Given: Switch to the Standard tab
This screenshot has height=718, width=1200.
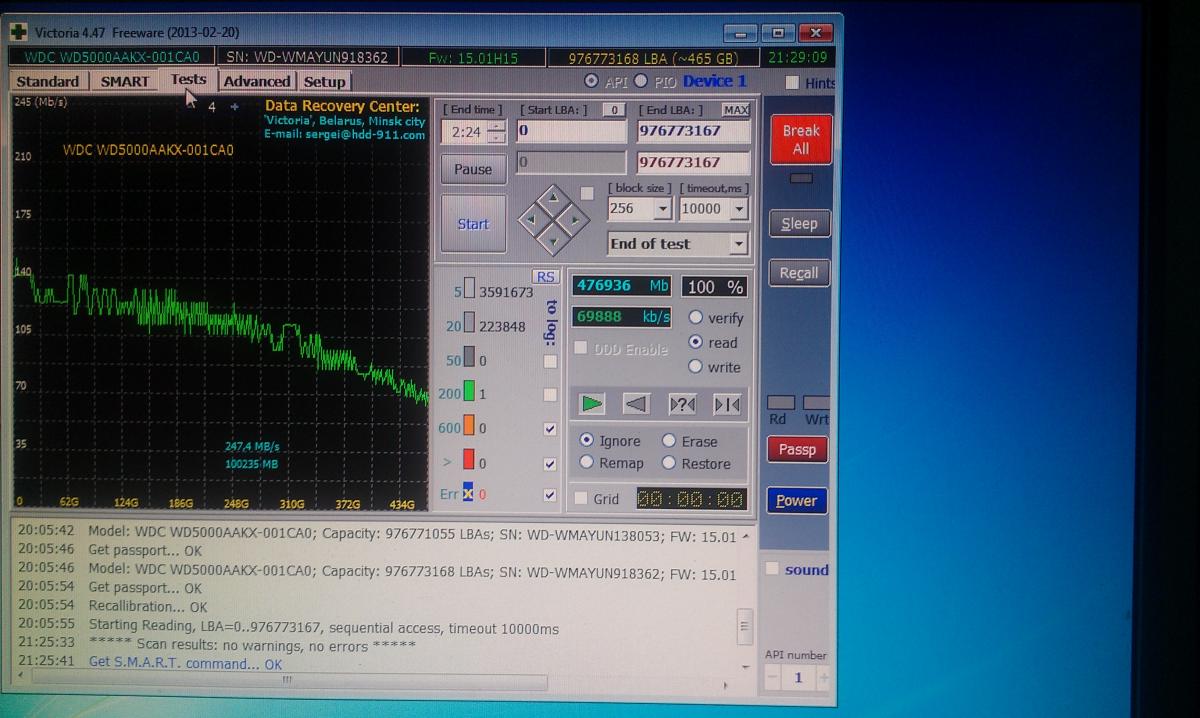Looking at the screenshot, I should 48,82.
